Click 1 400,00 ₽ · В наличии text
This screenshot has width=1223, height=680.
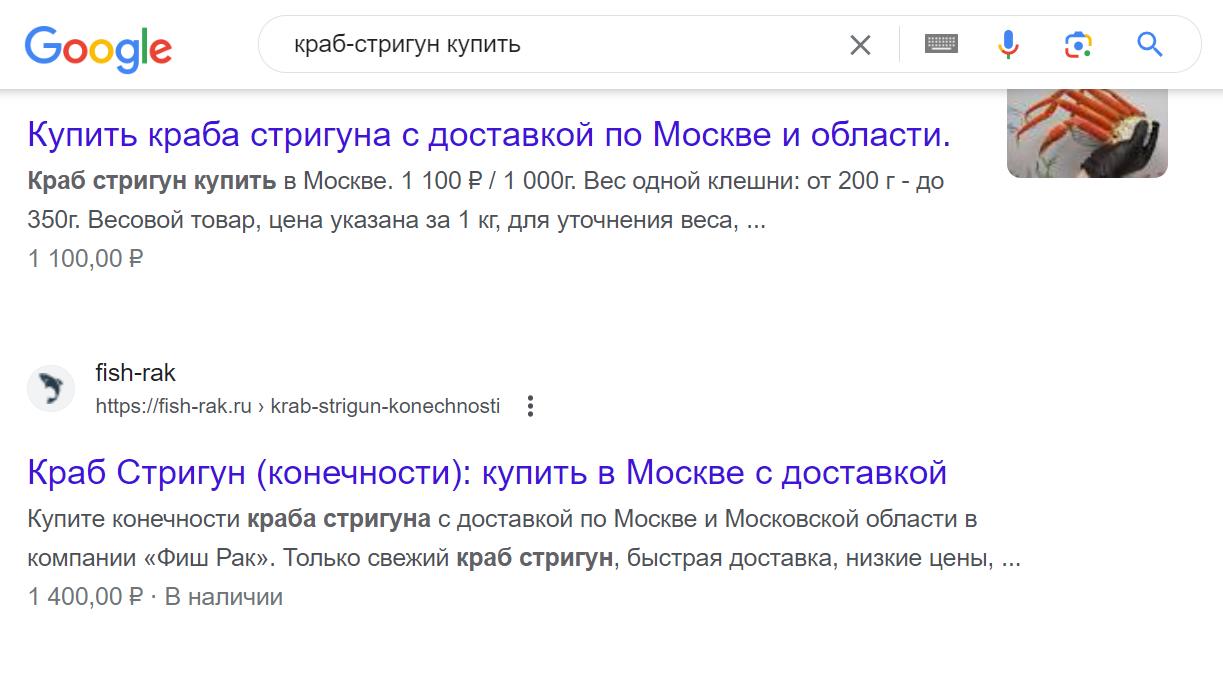click(x=155, y=597)
